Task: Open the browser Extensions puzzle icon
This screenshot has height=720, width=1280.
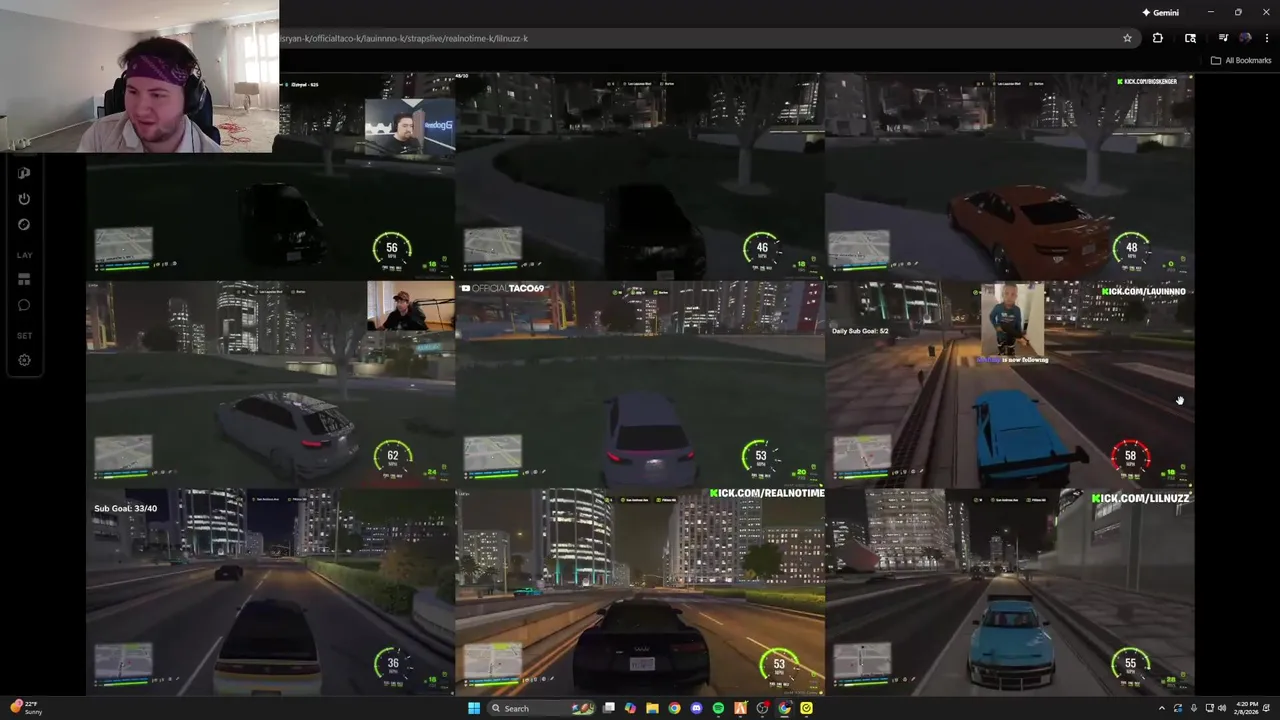Action: click(x=1158, y=38)
